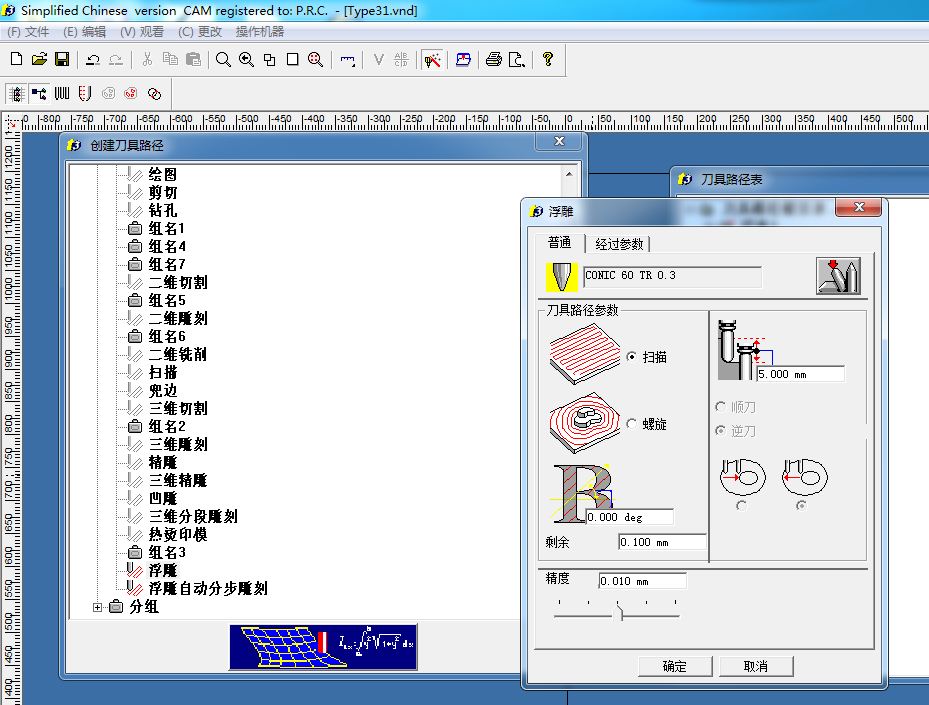Click the 5.000 mm depth field

800,374
